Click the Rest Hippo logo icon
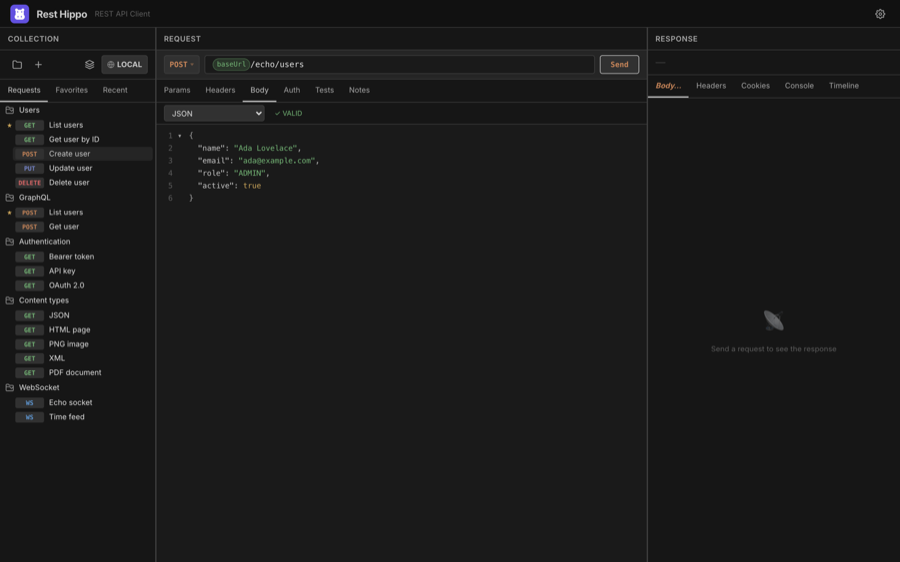Image resolution: width=900 pixels, height=562 pixels. 20,14
